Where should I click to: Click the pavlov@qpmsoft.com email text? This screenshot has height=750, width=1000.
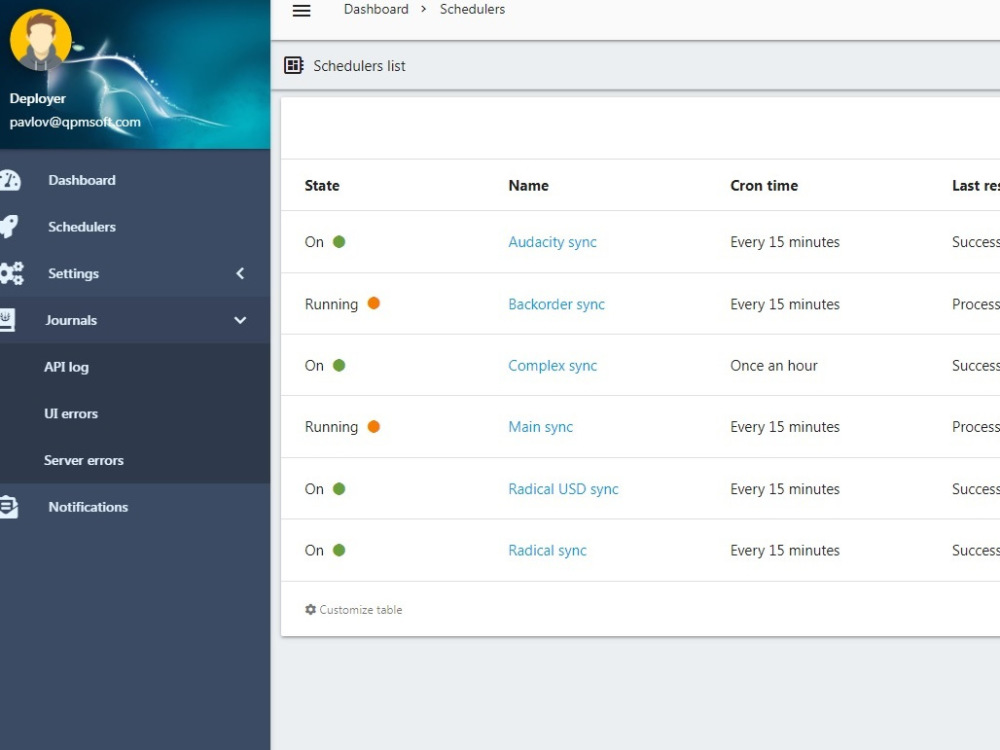tap(75, 122)
